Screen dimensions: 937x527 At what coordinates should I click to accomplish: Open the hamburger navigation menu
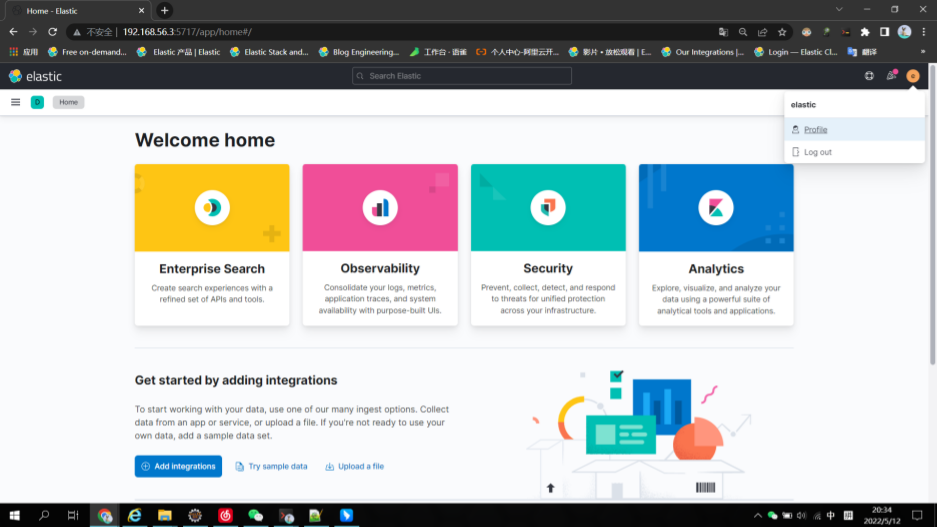[16, 102]
